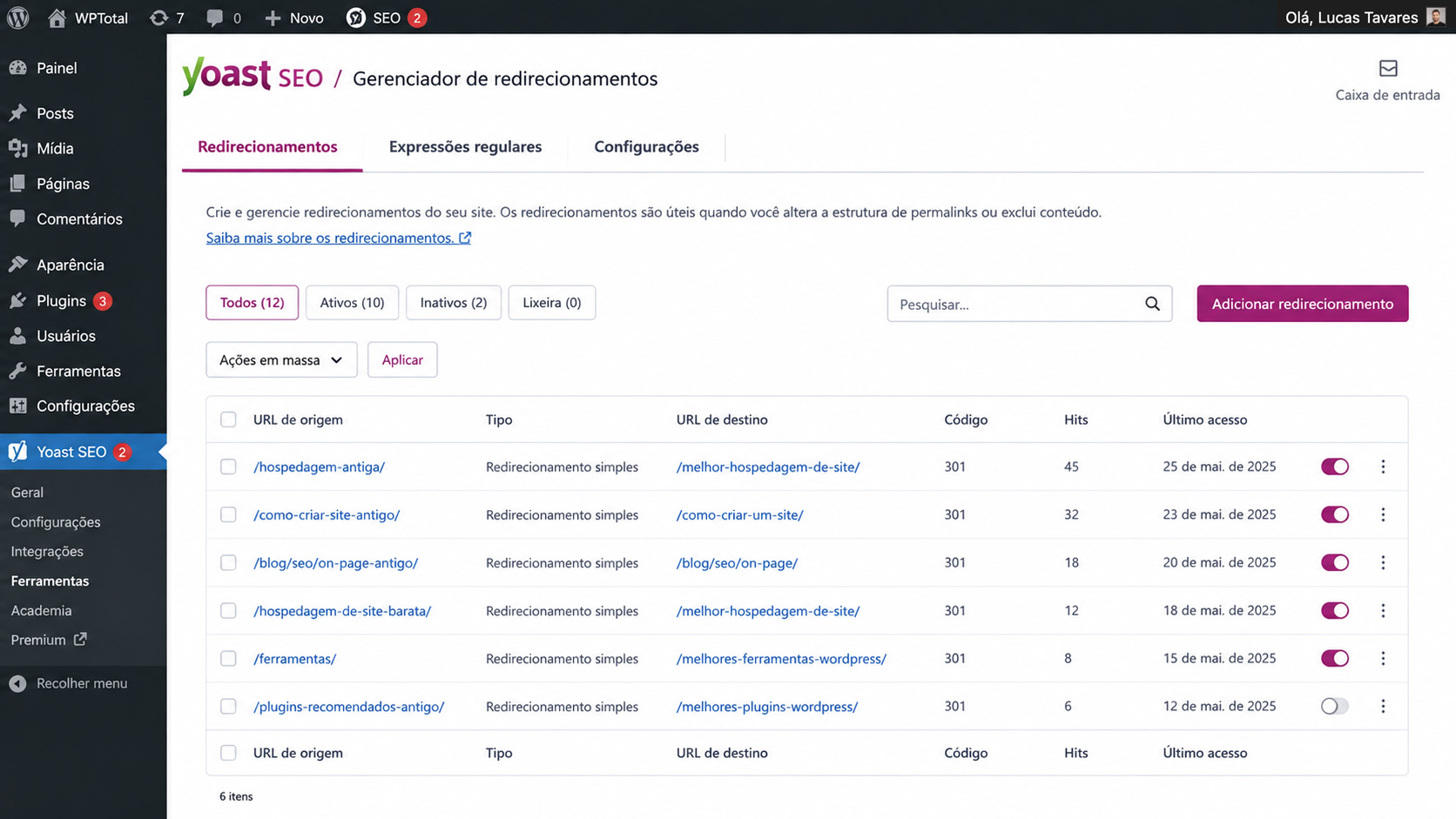Show Todos (12) redirects filter
Screen dimensions: 1456x819
pos(252,302)
